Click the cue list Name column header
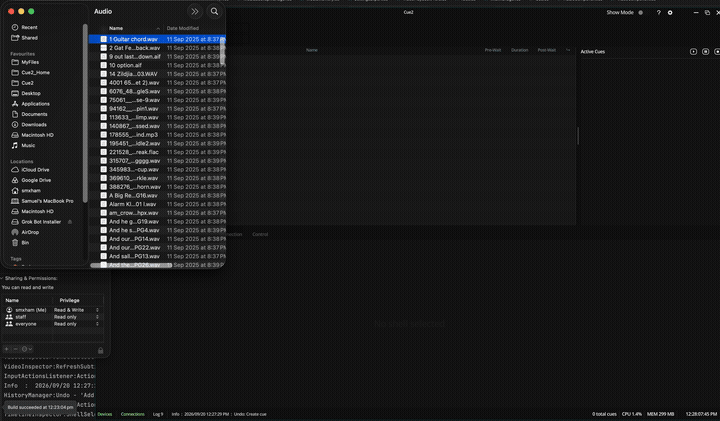The image size is (720, 421). pyautogui.click(x=312, y=50)
